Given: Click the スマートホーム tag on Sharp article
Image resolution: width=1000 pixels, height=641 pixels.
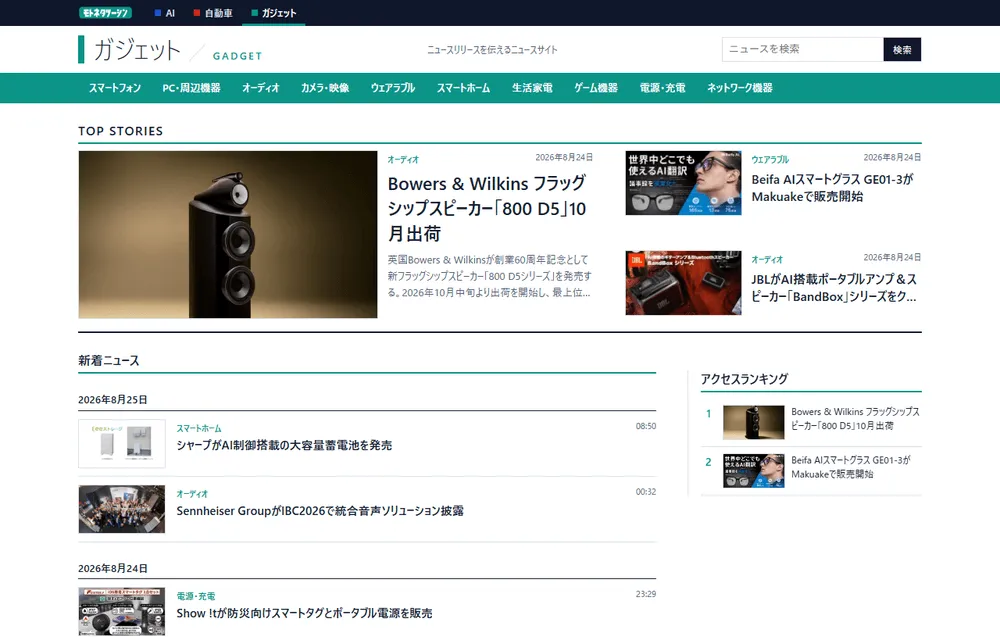Looking at the screenshot, I should (199, 429).
